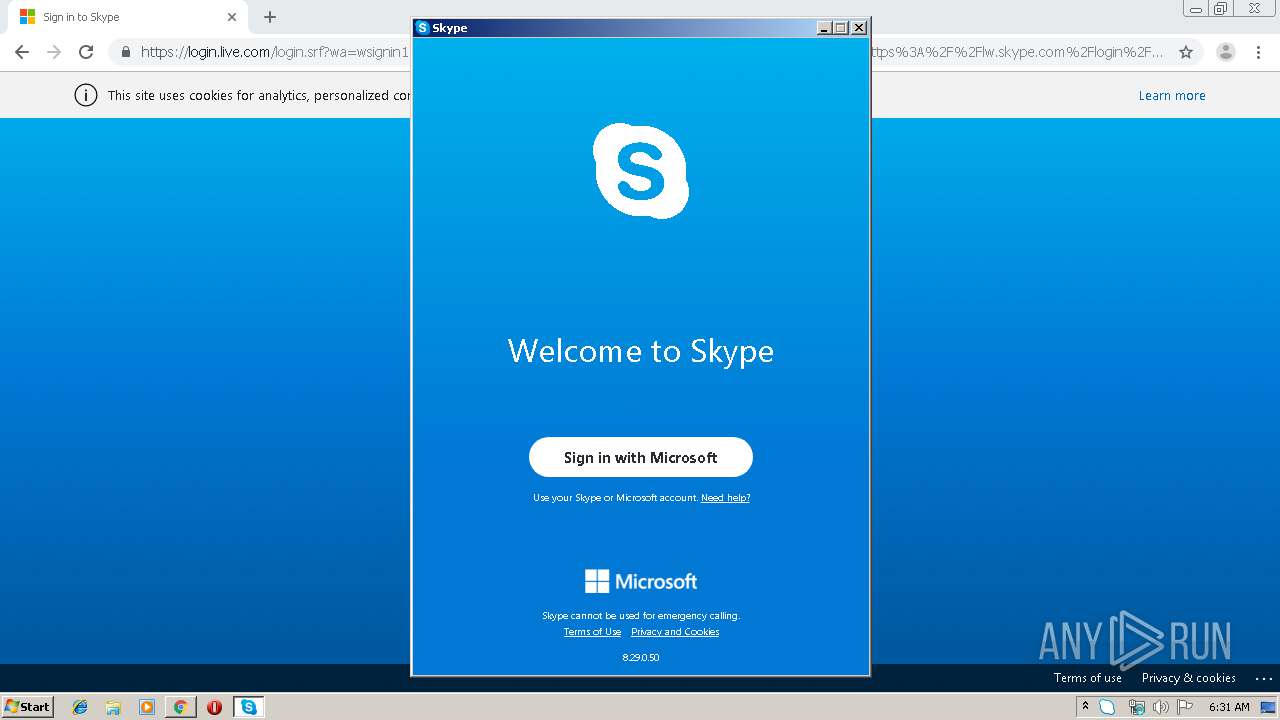Switch to Chrome in the taskbar
This screenshot has height=720, width=1280.
coord(180,707)
